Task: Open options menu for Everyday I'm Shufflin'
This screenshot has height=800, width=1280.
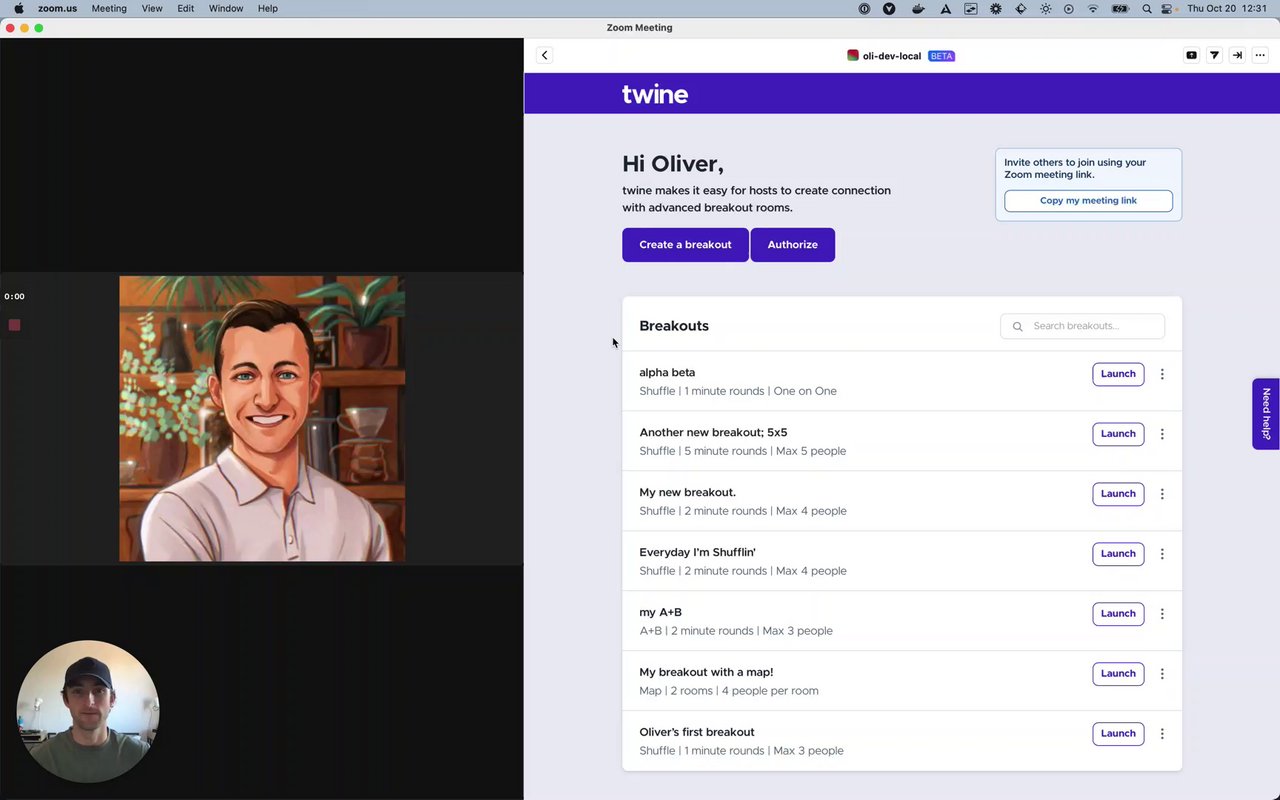Action: click(1162, 554)
